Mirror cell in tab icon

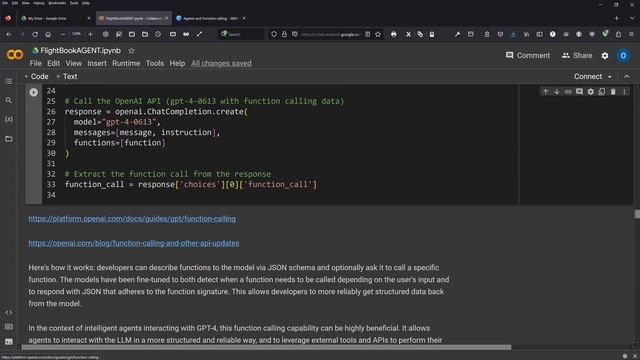point(602,92)
